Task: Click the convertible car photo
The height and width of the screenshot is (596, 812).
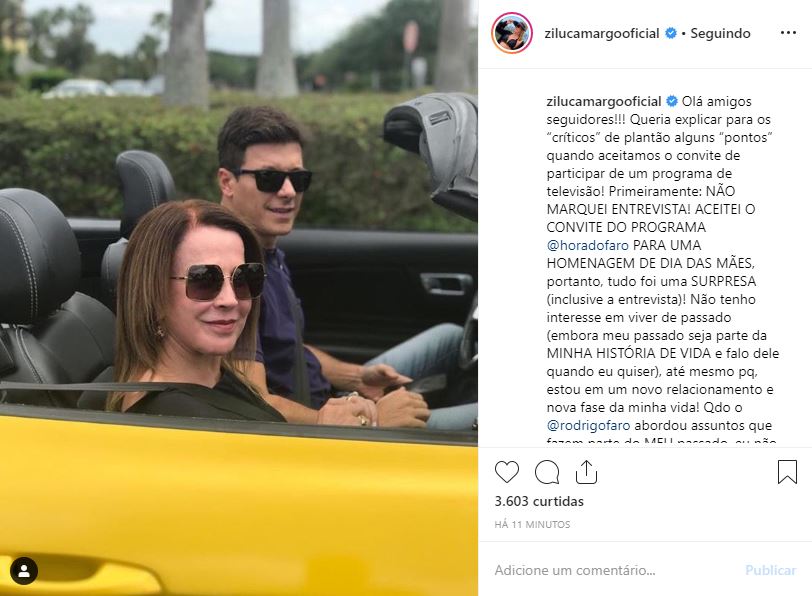Action: (239, 298)
